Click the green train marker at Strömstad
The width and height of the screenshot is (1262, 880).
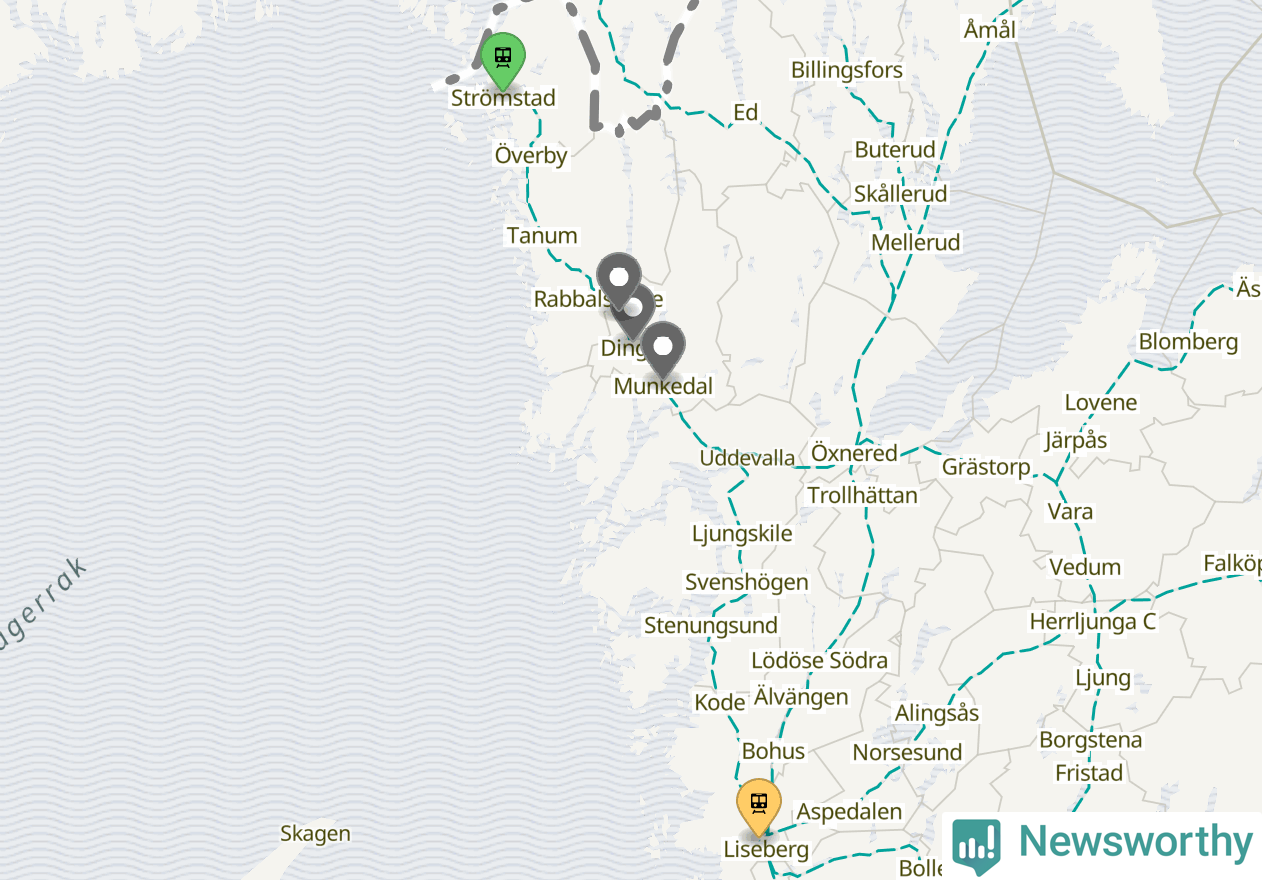coord(503,59)
